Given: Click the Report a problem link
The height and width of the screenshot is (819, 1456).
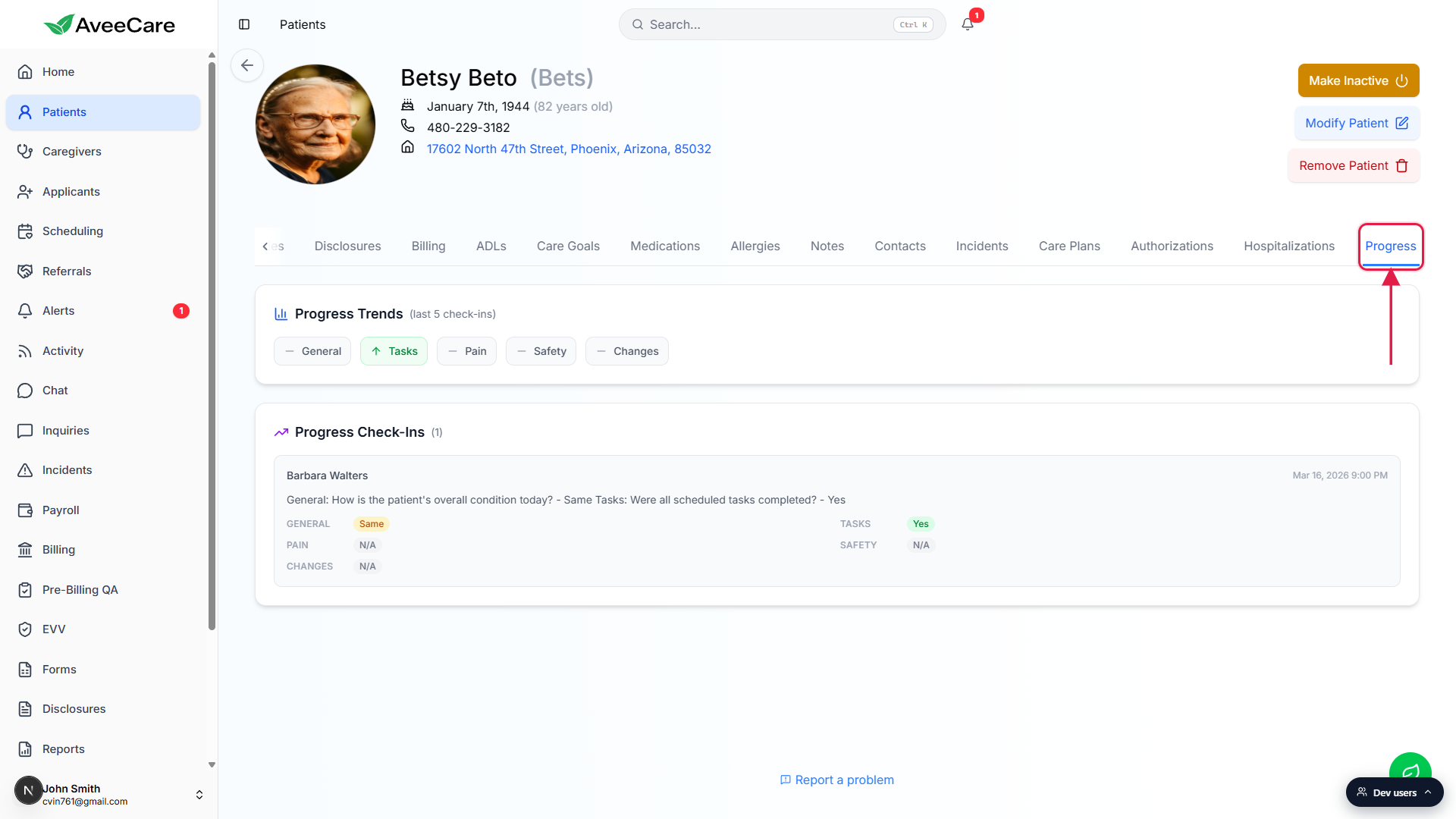Looking at the screenshot, I should click(837, 780).
